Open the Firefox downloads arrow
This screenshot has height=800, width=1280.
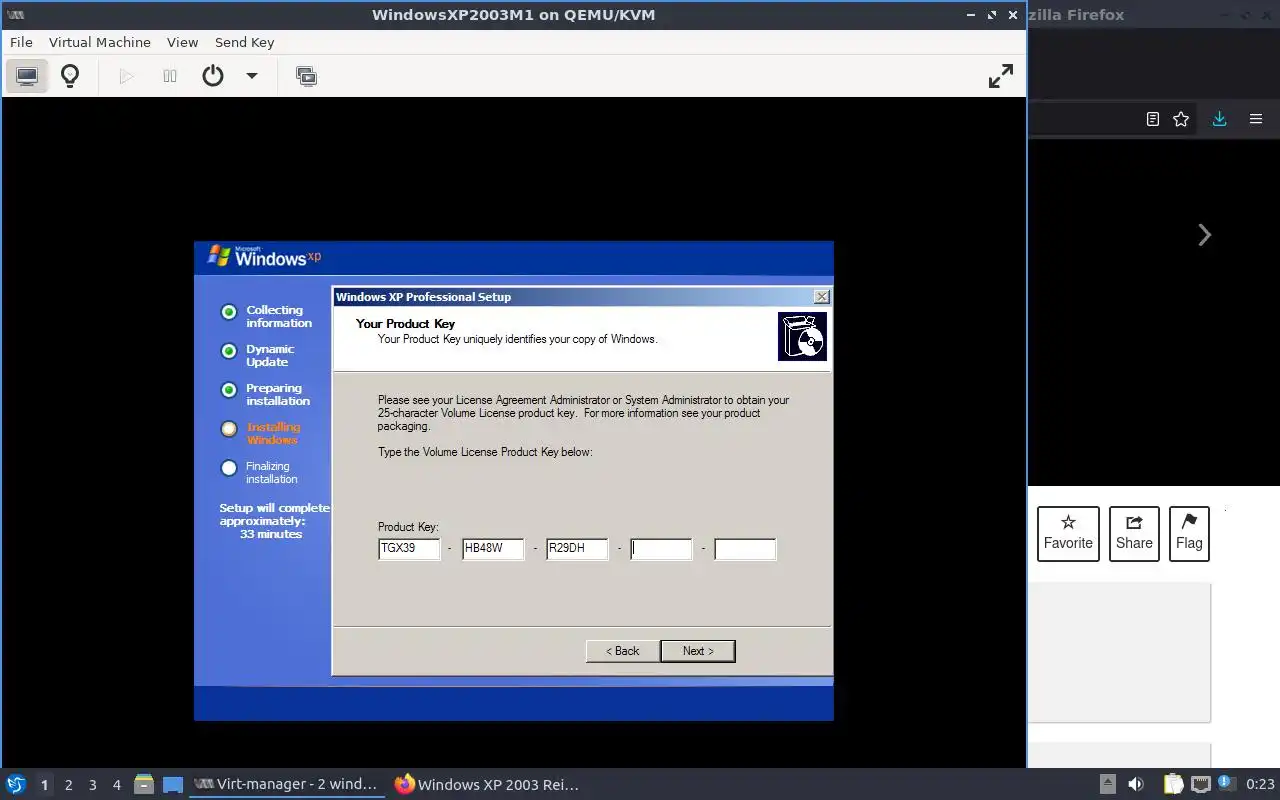click(x=1219, y=119)
